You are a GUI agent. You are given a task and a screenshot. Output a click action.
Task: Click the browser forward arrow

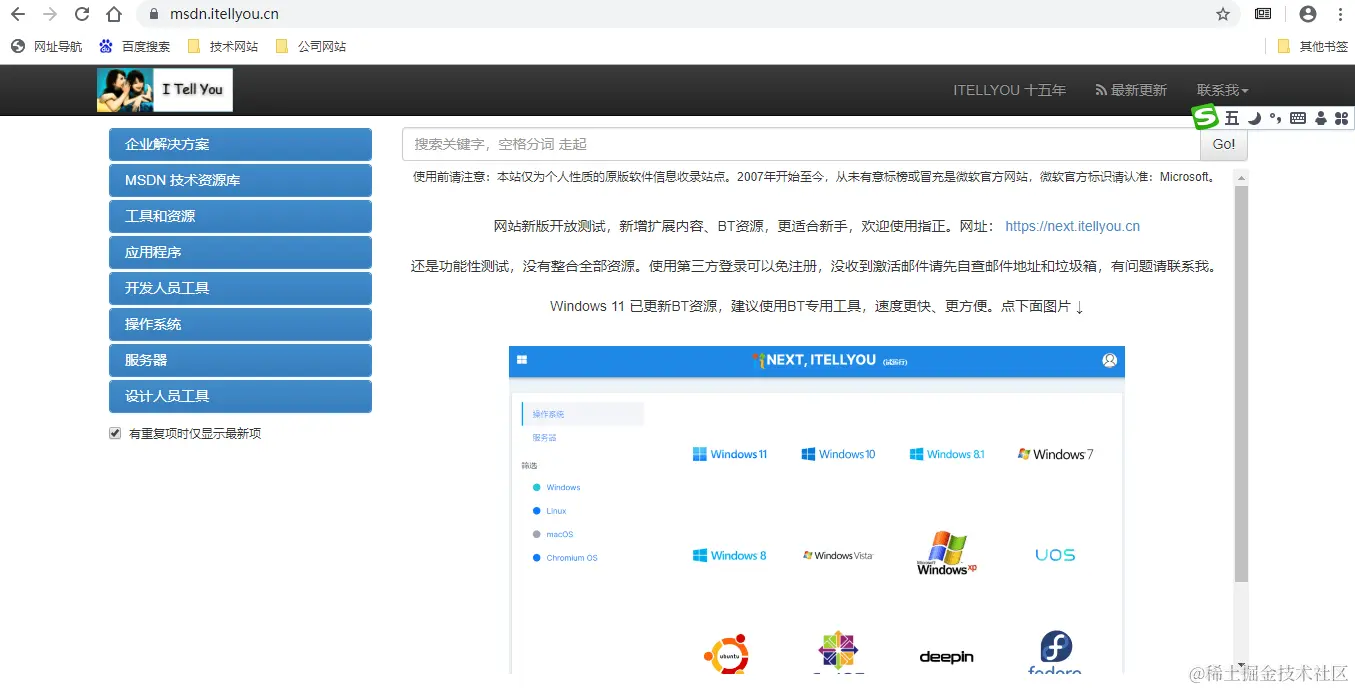50,14
